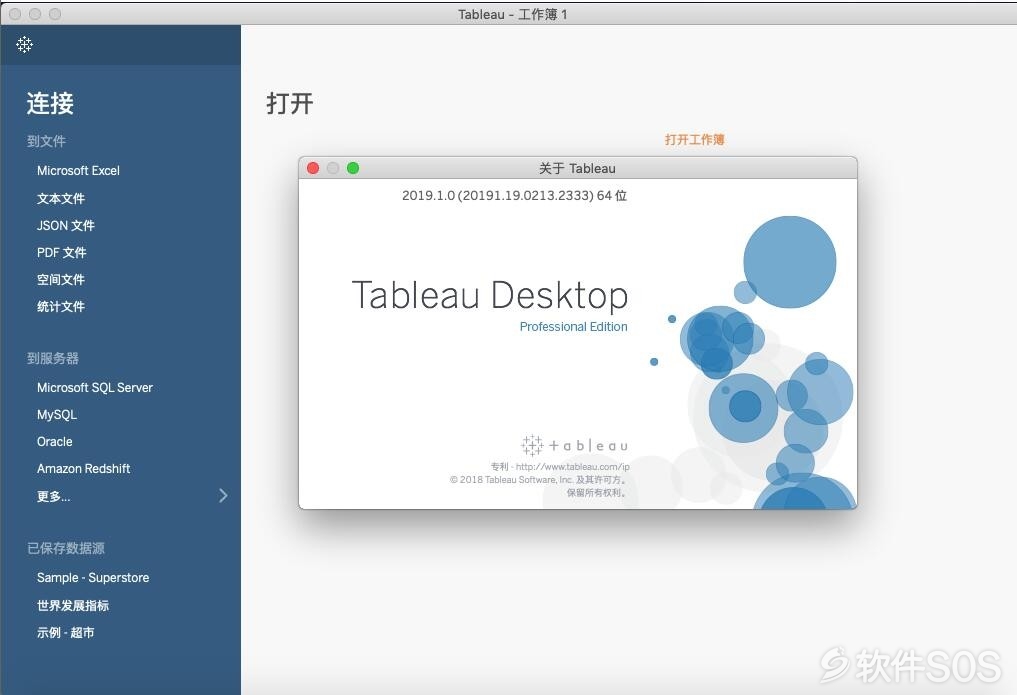
Task: Click the 到文件 section label
Action: coord(47,141)
